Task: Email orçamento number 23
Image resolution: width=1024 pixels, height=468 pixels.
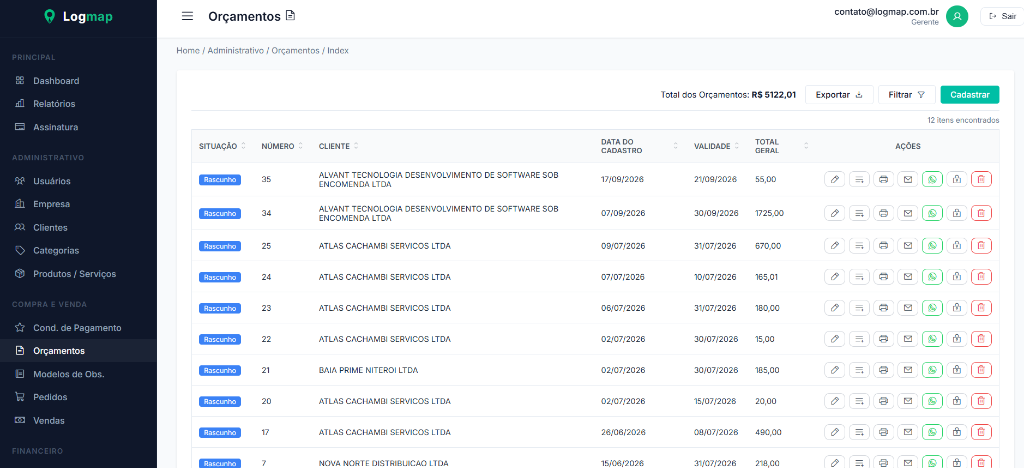Action: [x=908, y=307]
